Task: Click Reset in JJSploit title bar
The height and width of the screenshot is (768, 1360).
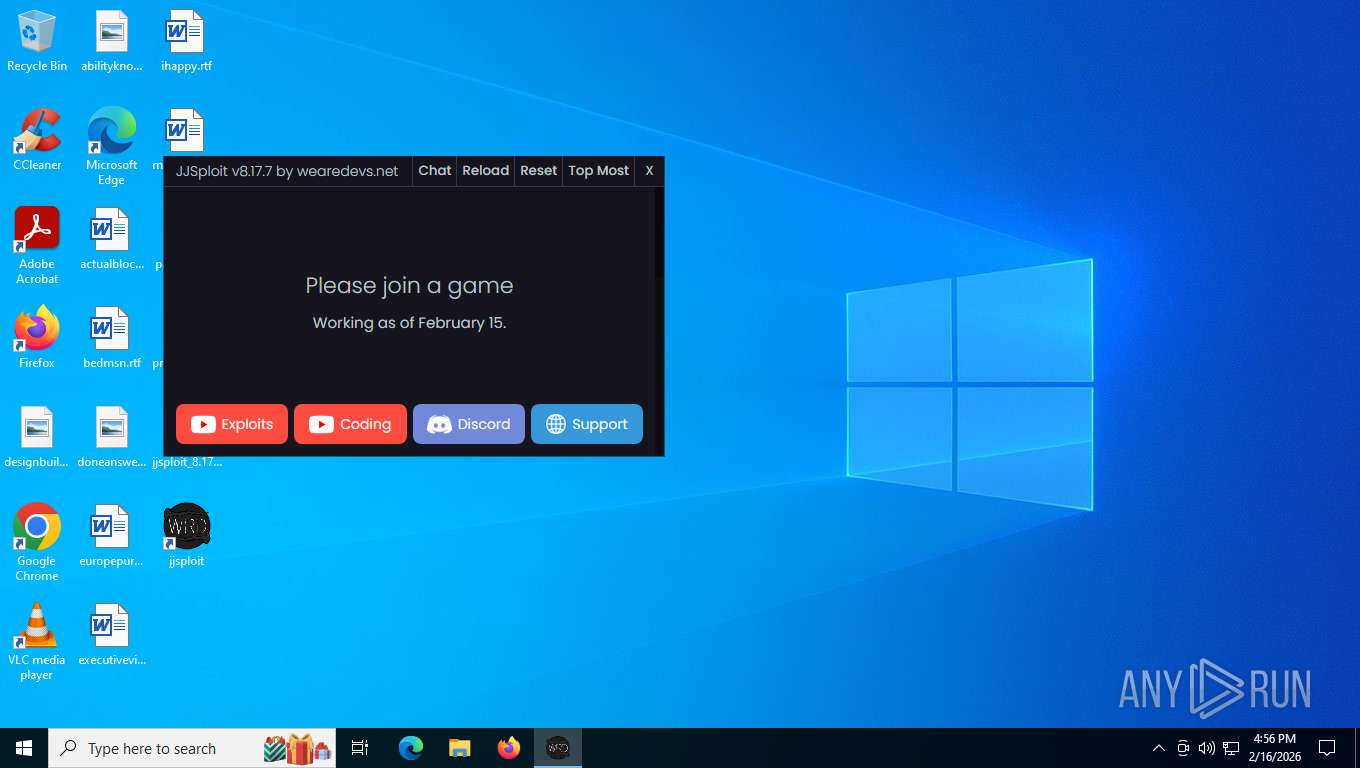Action: click(x=538, y=171)
